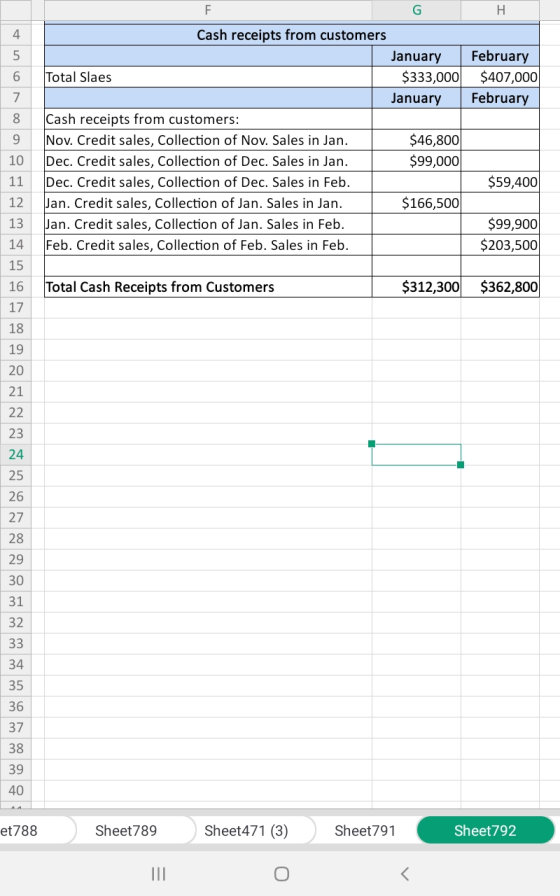Select the $203,500 cell

[x=500, y=245]
